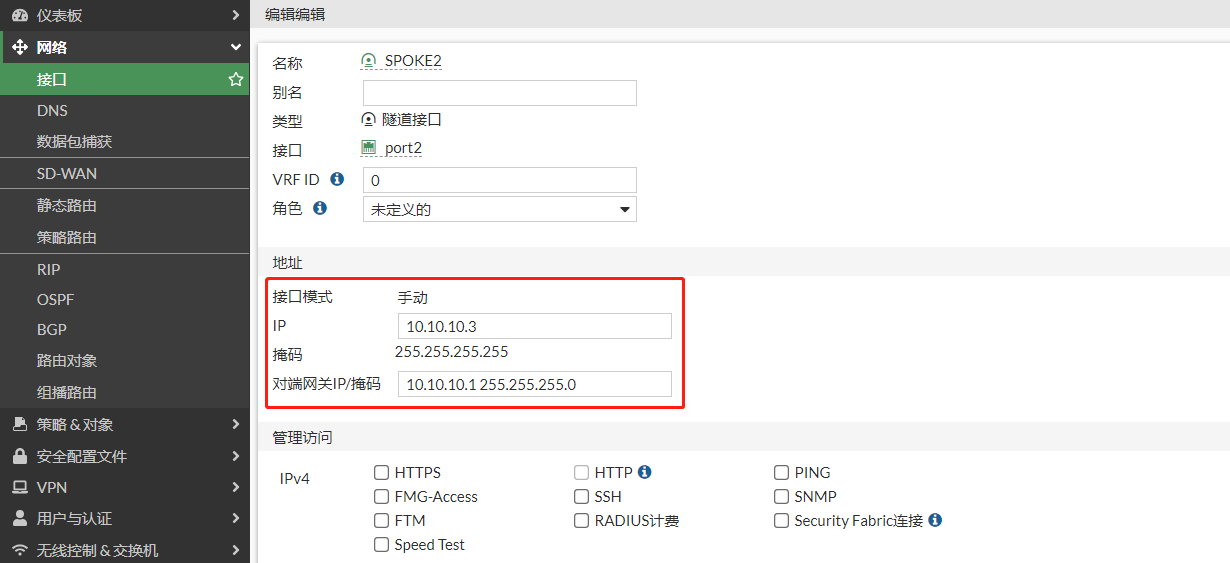Go to the DNS page

click(x=52, y=110)
